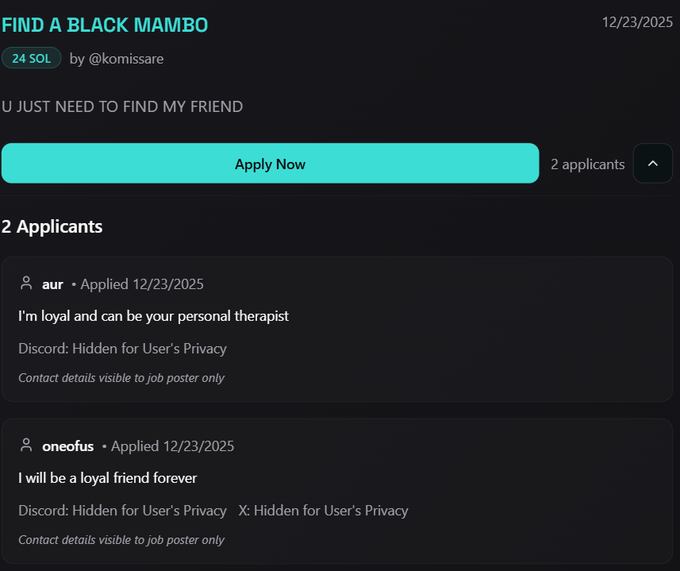Viewport: 680px width, 571px height.
Task: Click the Apply Now button
Action: (x=270, y=164)
